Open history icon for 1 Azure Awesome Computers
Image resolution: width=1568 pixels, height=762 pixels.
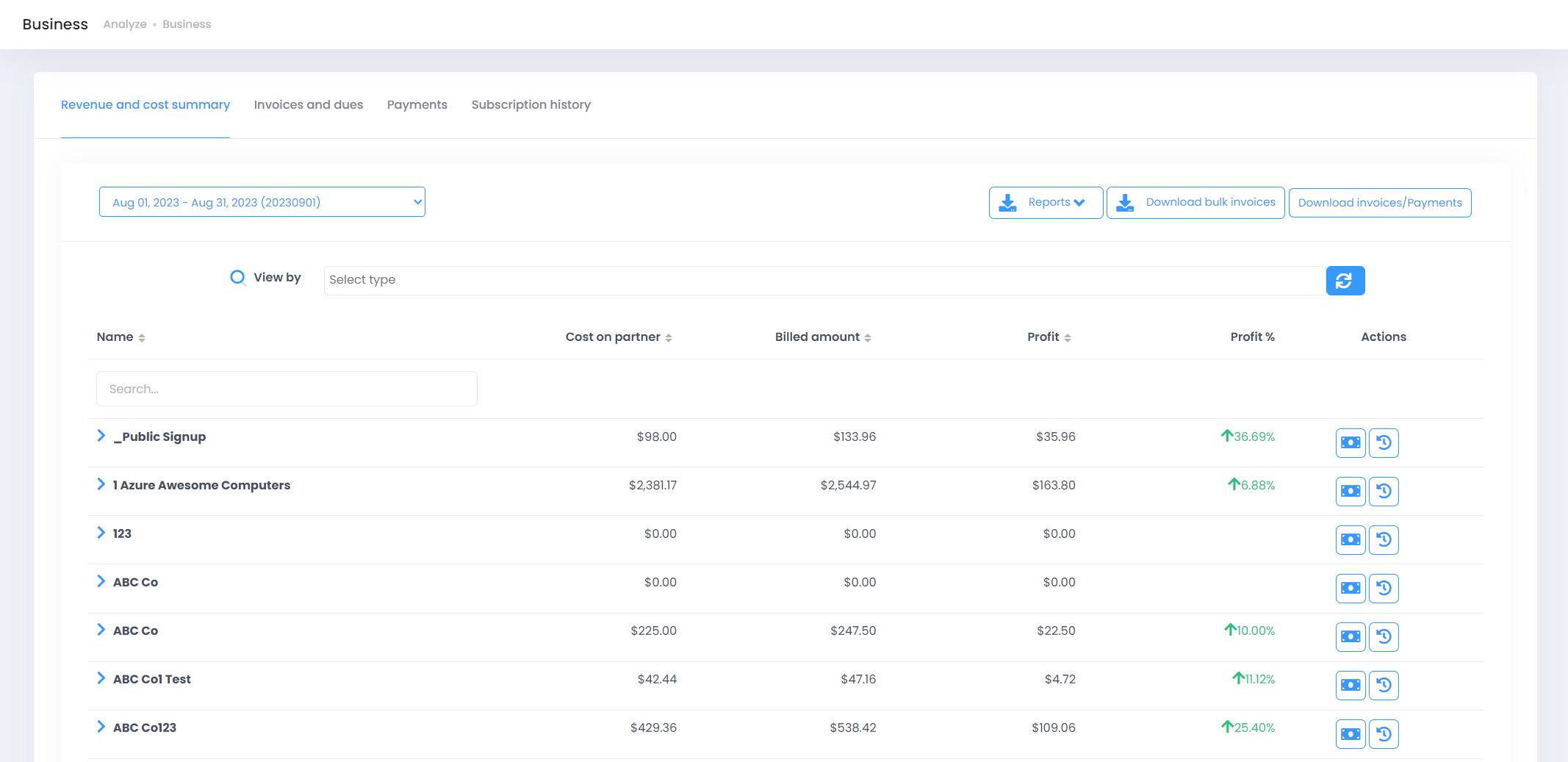pos(1384,492)
